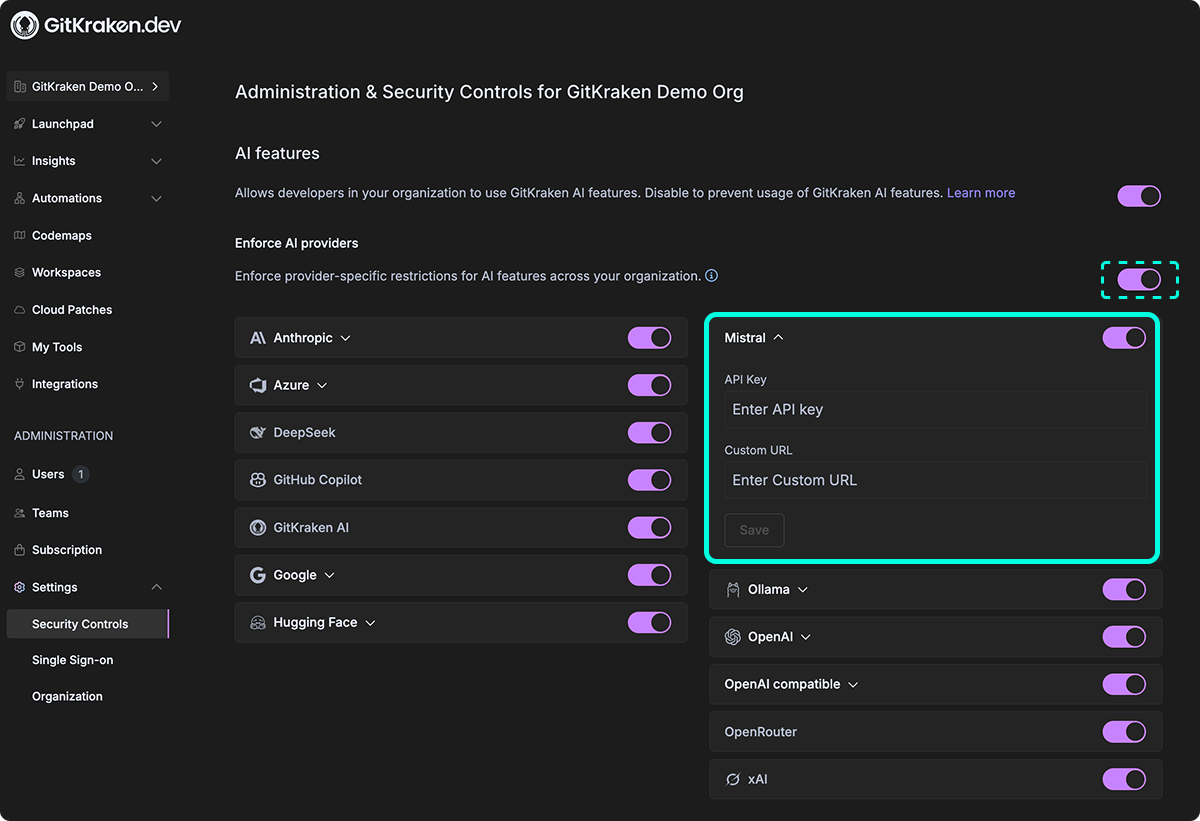Open the Codemaps section in the sidebar
Viewport: 1200px width, 821px height.
(63, 235)
